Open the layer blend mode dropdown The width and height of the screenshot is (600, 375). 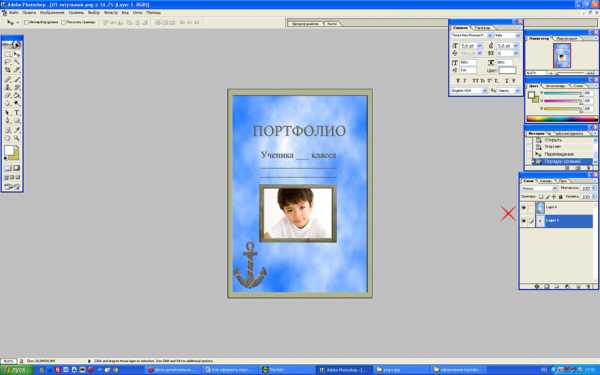tap(540, 189)
